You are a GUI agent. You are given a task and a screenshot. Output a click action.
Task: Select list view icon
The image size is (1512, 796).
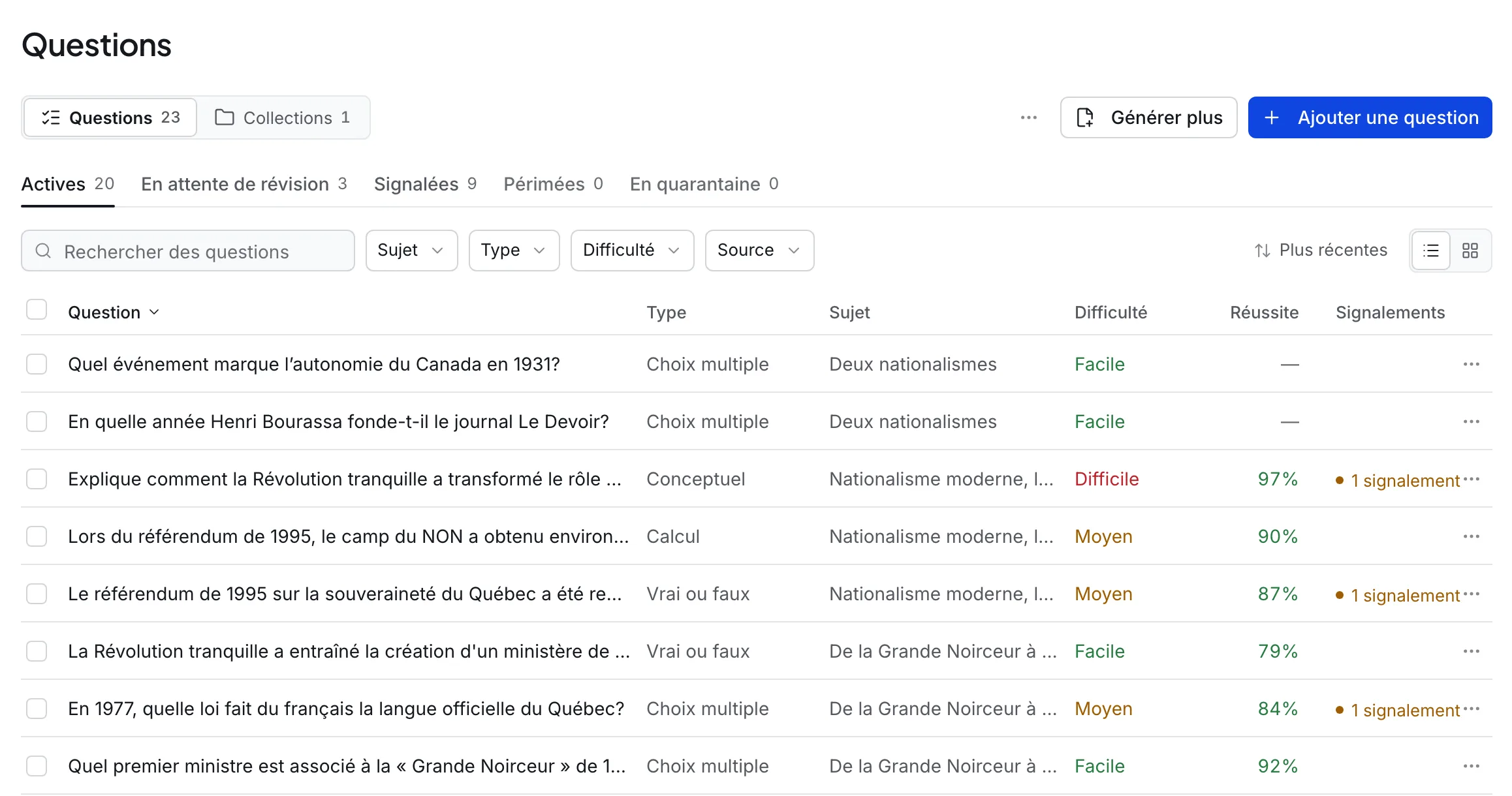[x=1430, y=251]
